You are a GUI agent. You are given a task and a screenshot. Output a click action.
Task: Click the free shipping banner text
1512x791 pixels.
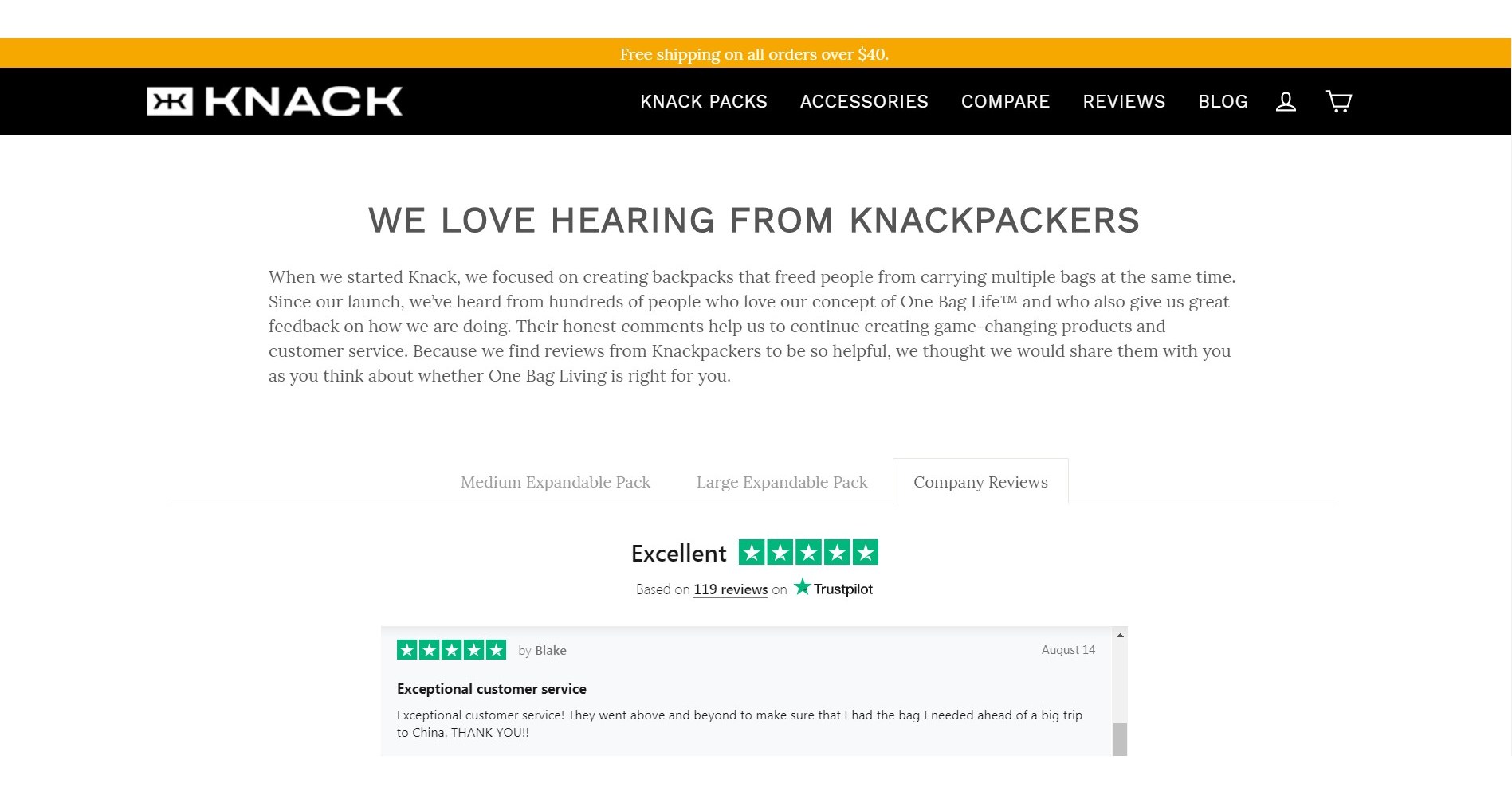coord(754,53)
